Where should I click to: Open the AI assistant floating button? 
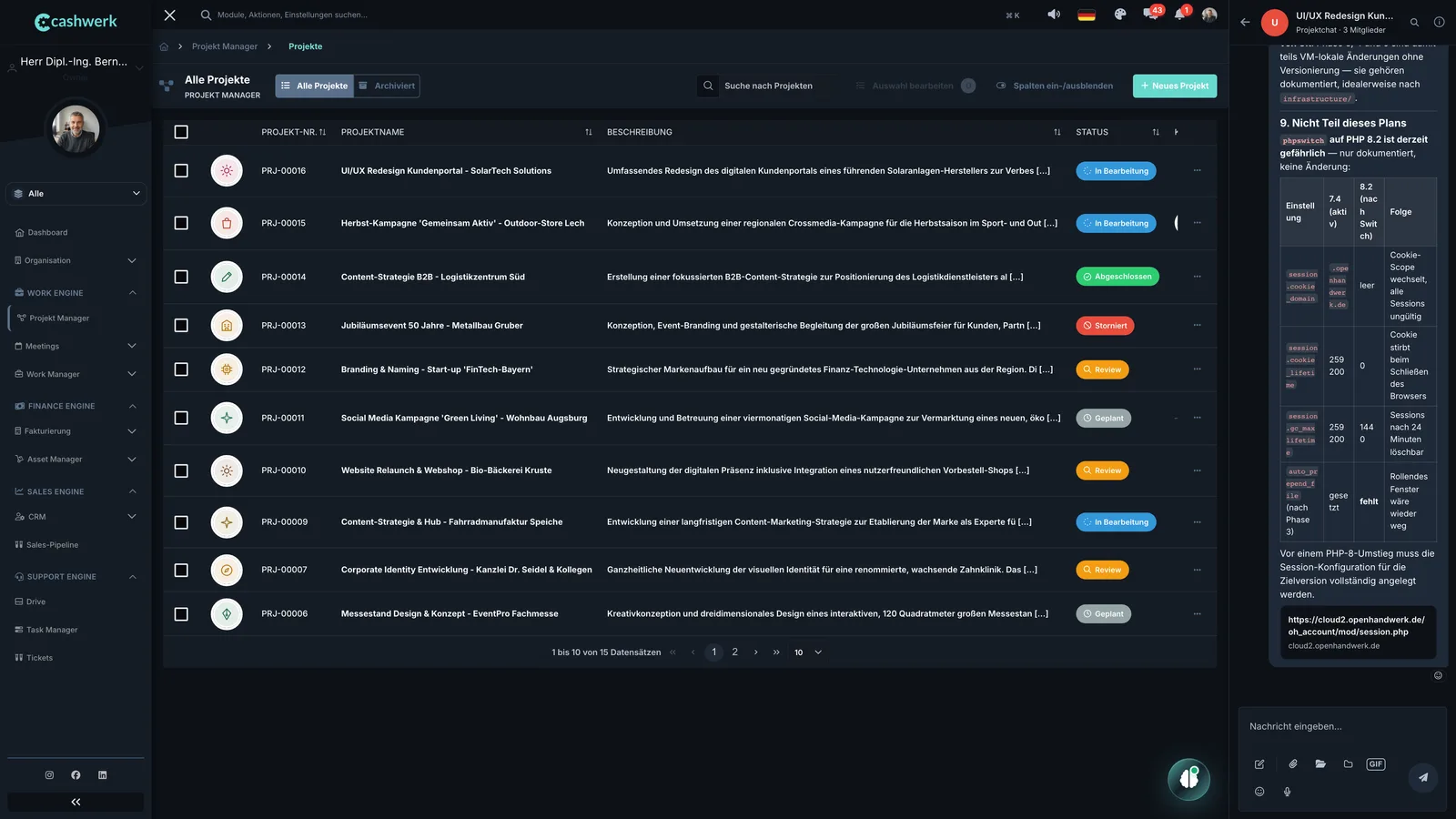(1189, 779)
